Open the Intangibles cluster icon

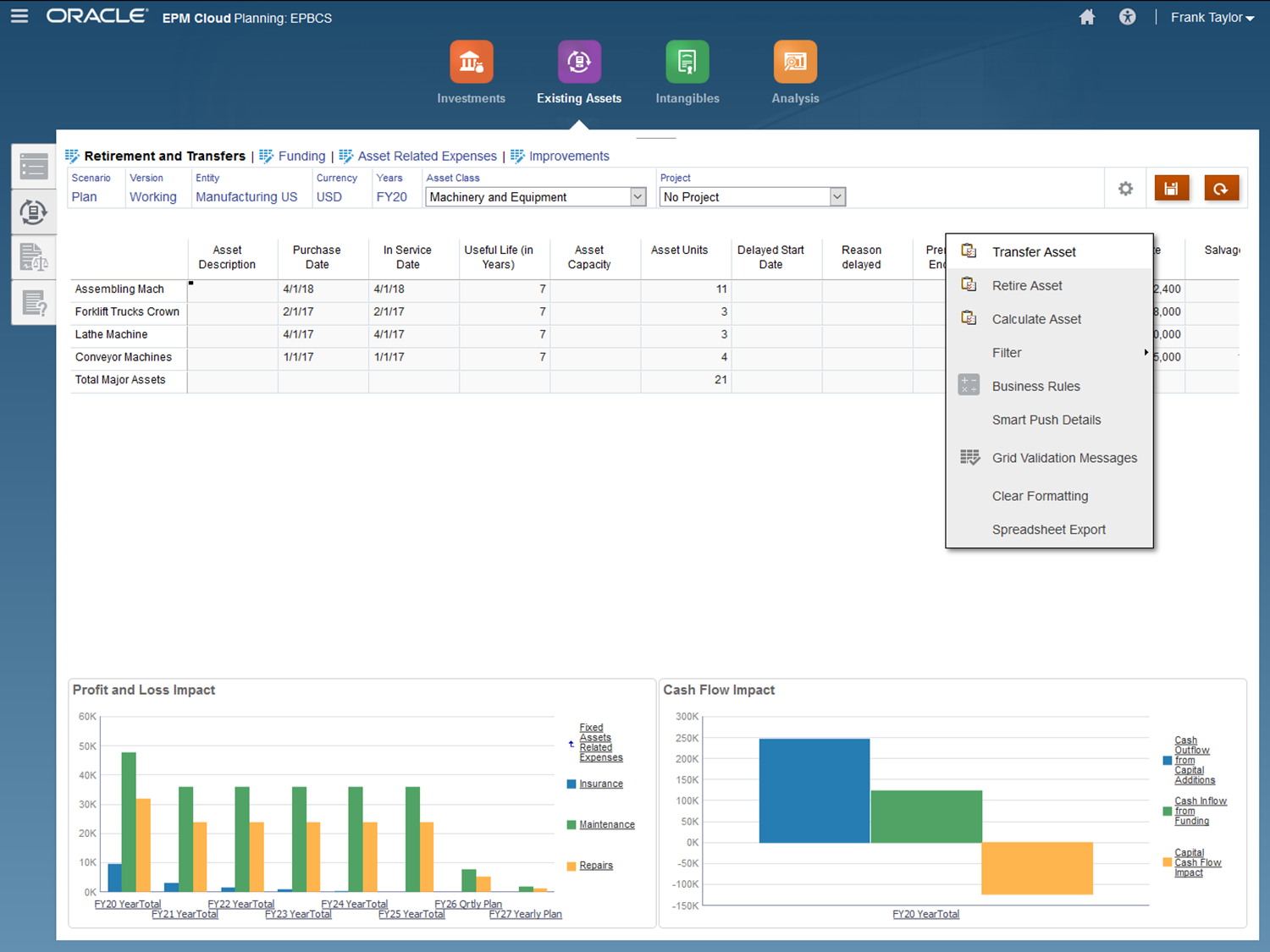(x=687, y=63)
